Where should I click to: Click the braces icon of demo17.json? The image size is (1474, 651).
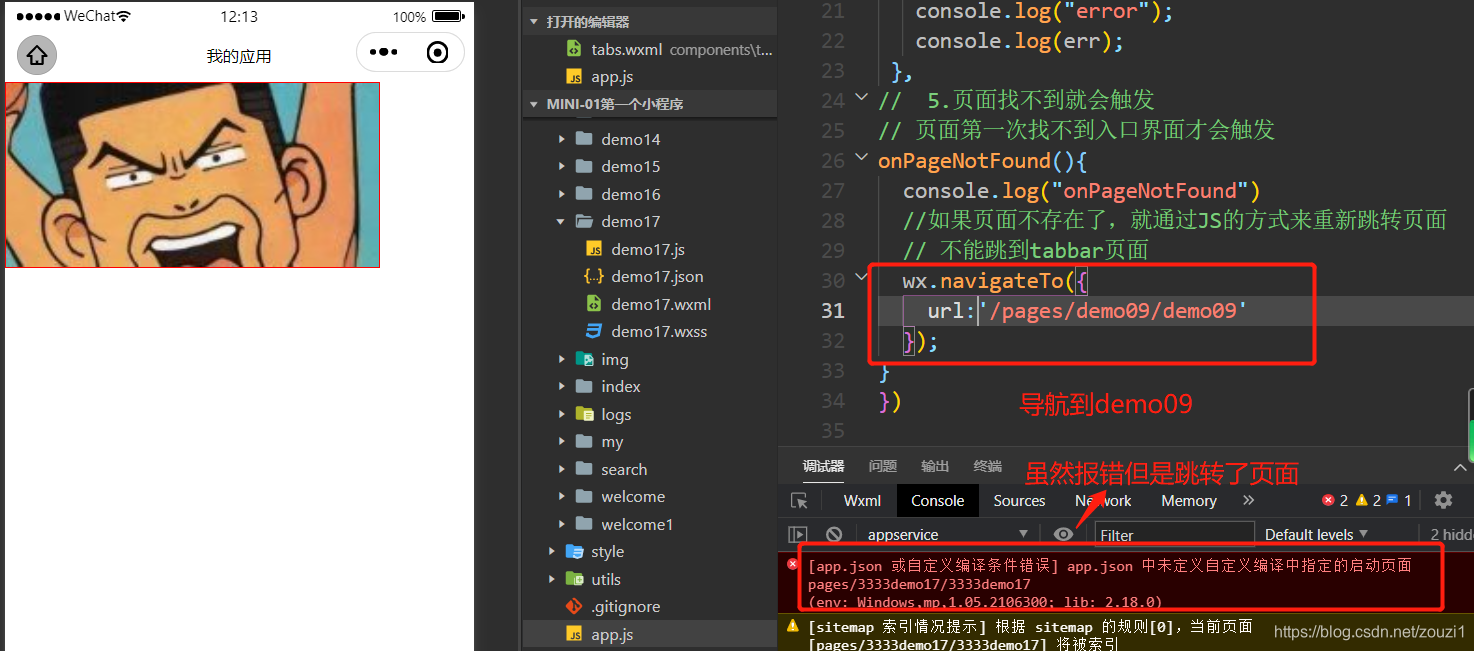(594, 276)
